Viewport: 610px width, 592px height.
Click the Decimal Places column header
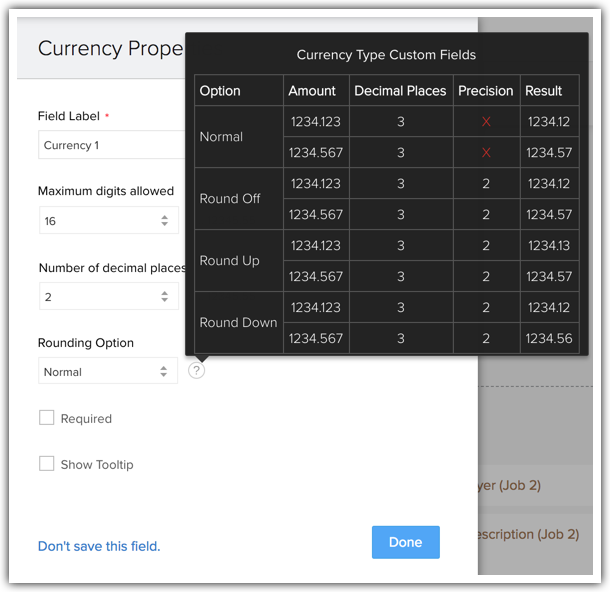tap(400, 90)
